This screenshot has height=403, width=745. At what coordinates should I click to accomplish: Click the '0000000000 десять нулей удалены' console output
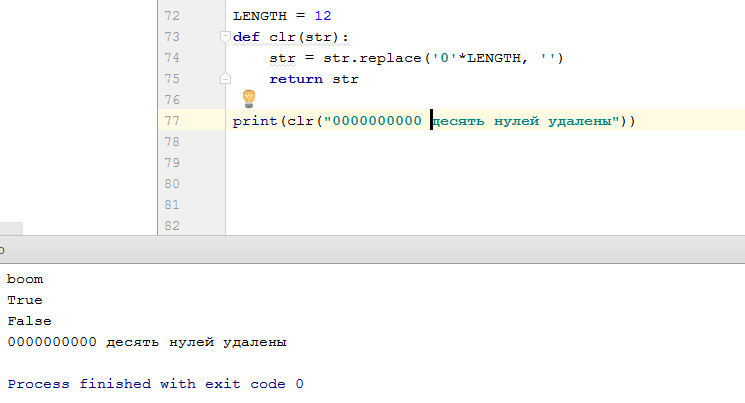(147, 342)
